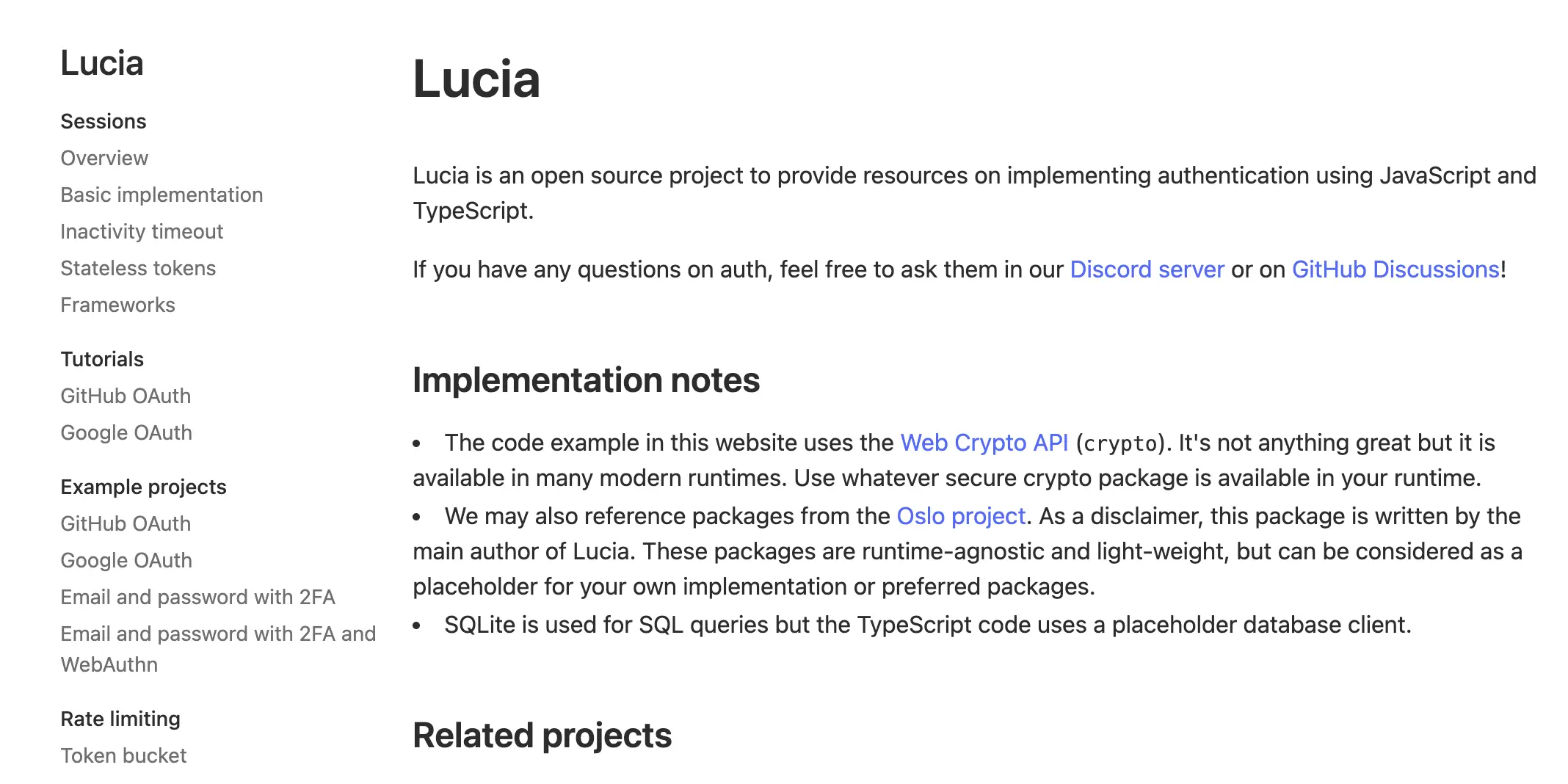
Task: Select GitHub OAuth under Example projects
Action: (x=126, y=523)
